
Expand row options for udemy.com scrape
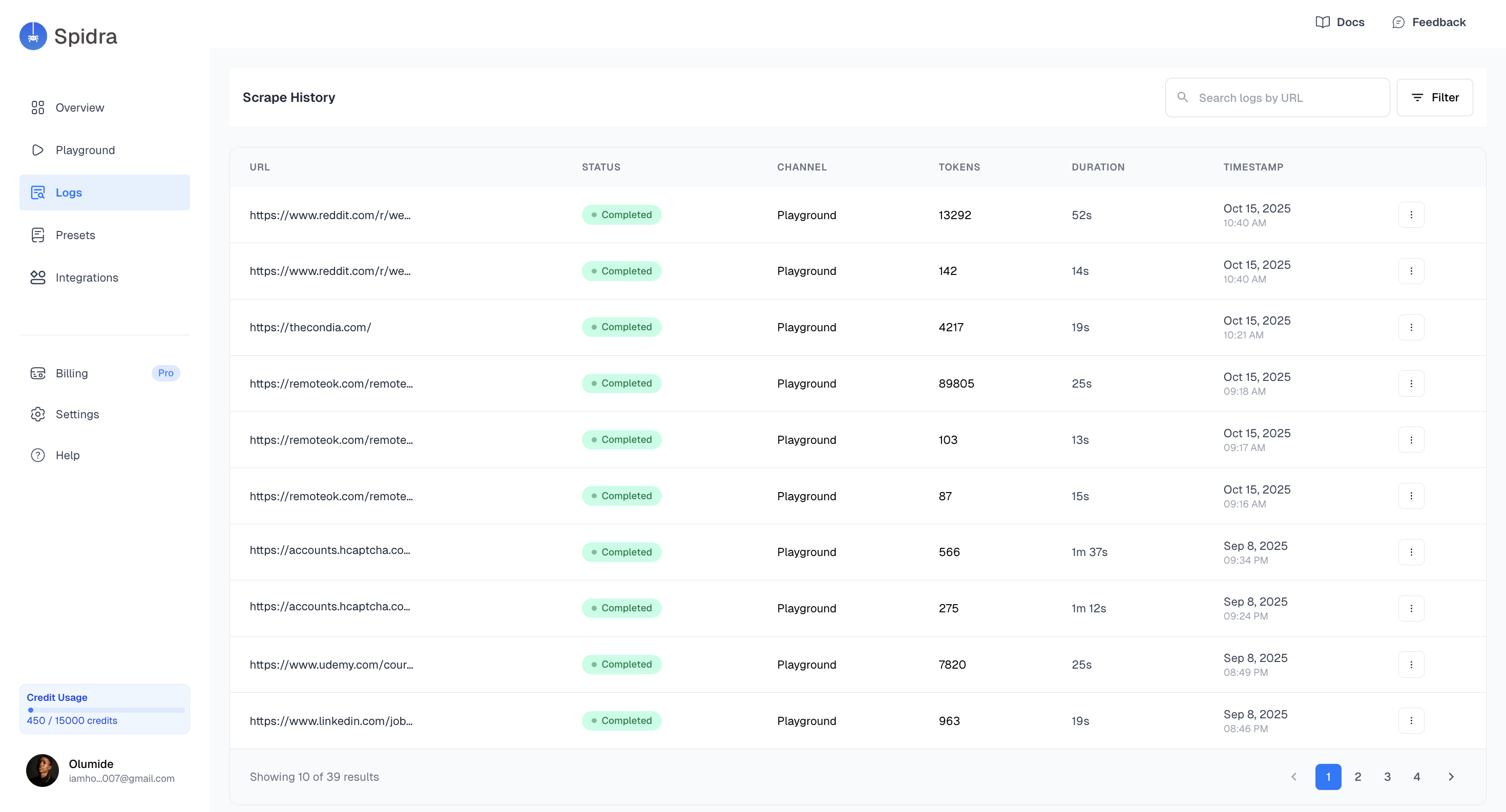[1411, 664]
